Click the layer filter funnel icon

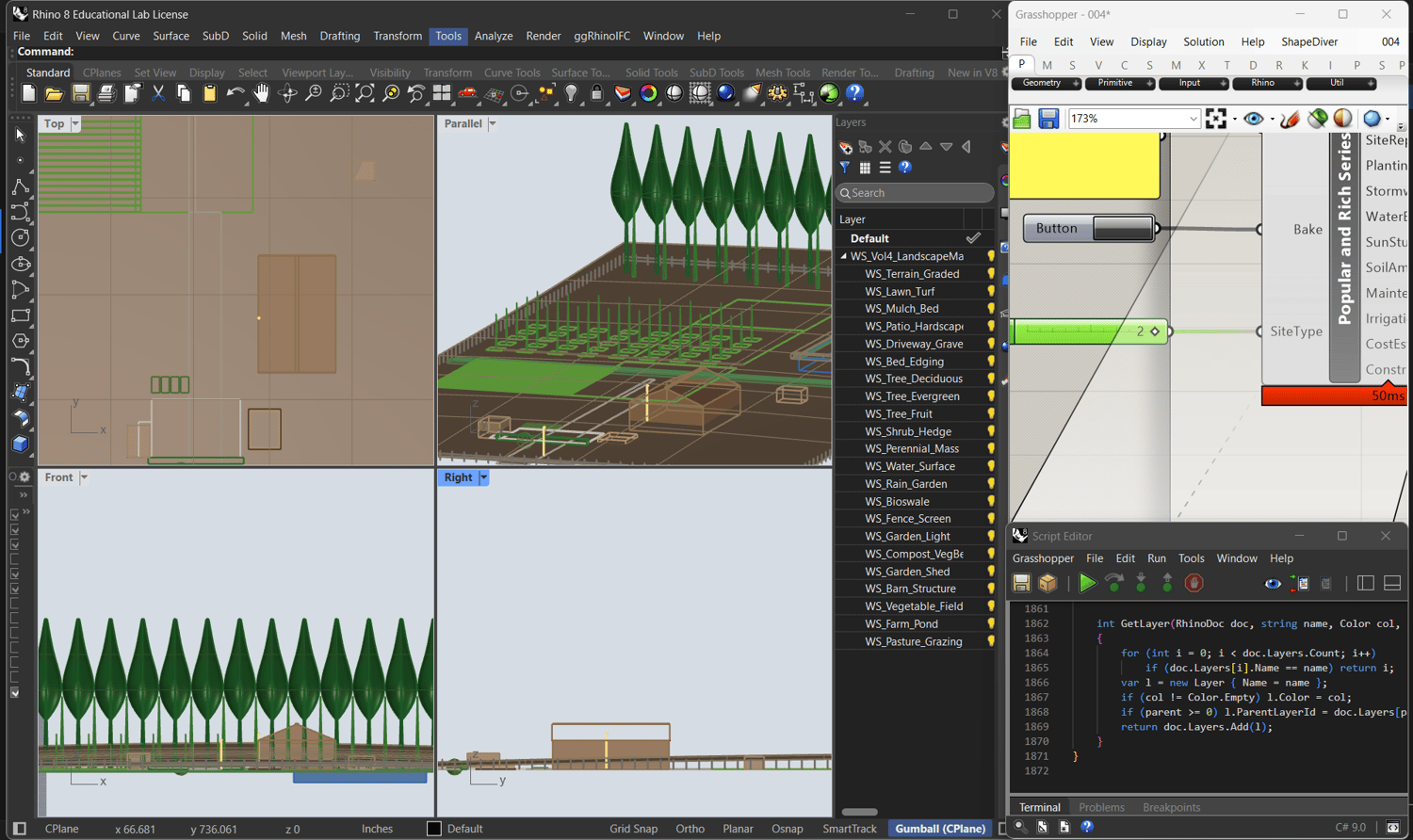pos(845,168)
